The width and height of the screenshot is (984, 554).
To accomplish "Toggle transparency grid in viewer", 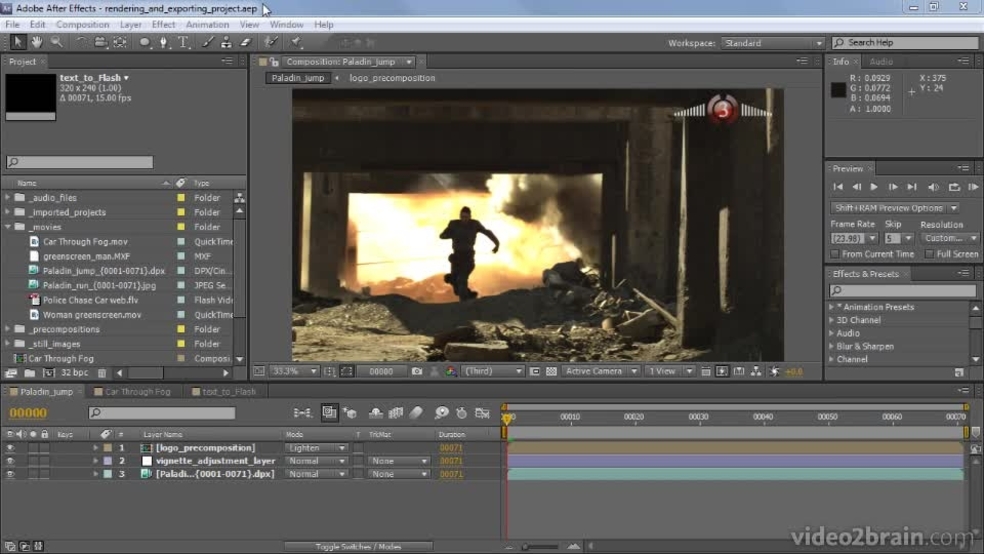I will pos(551,371).
